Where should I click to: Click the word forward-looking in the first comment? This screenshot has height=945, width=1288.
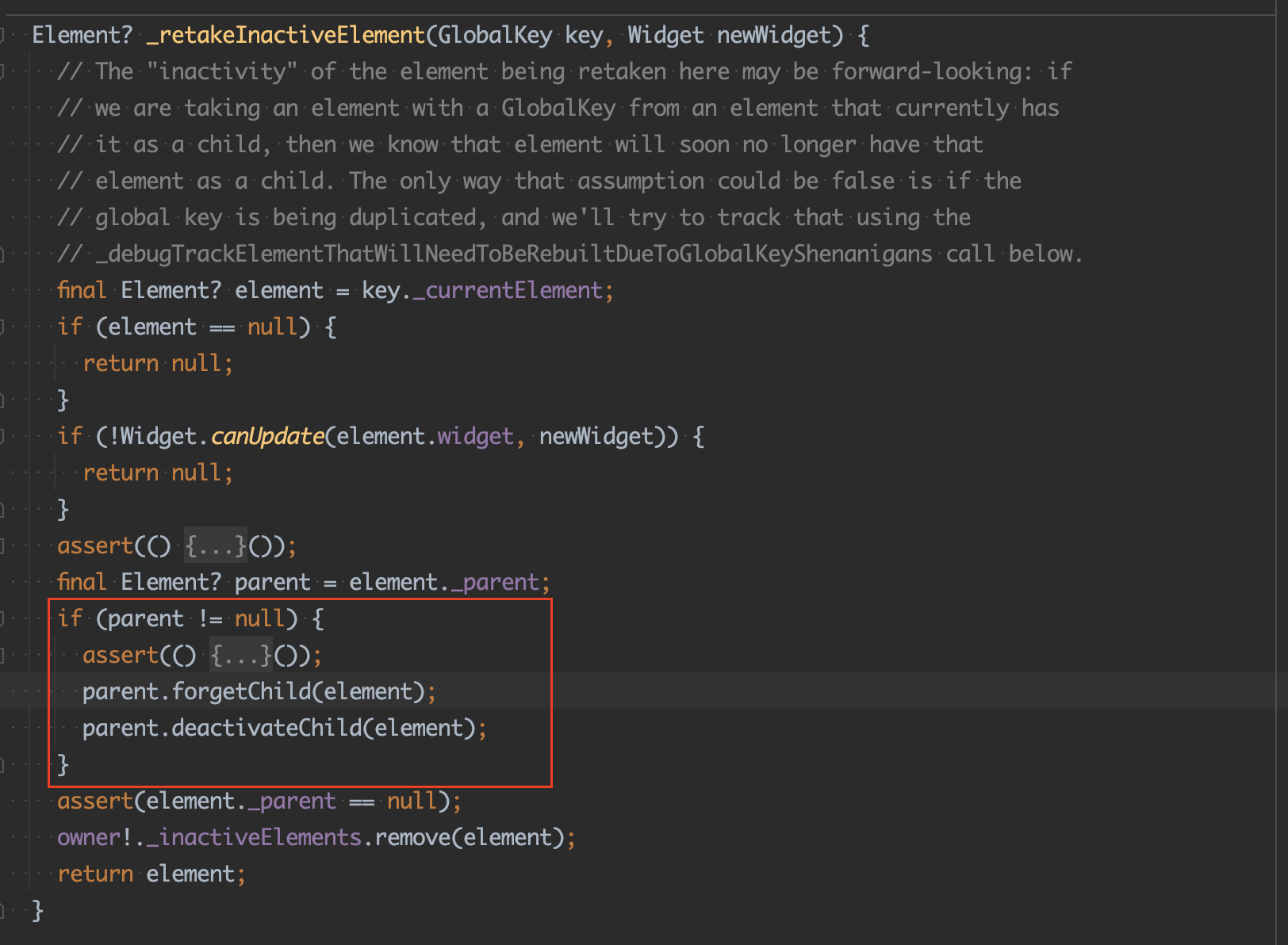926,71
